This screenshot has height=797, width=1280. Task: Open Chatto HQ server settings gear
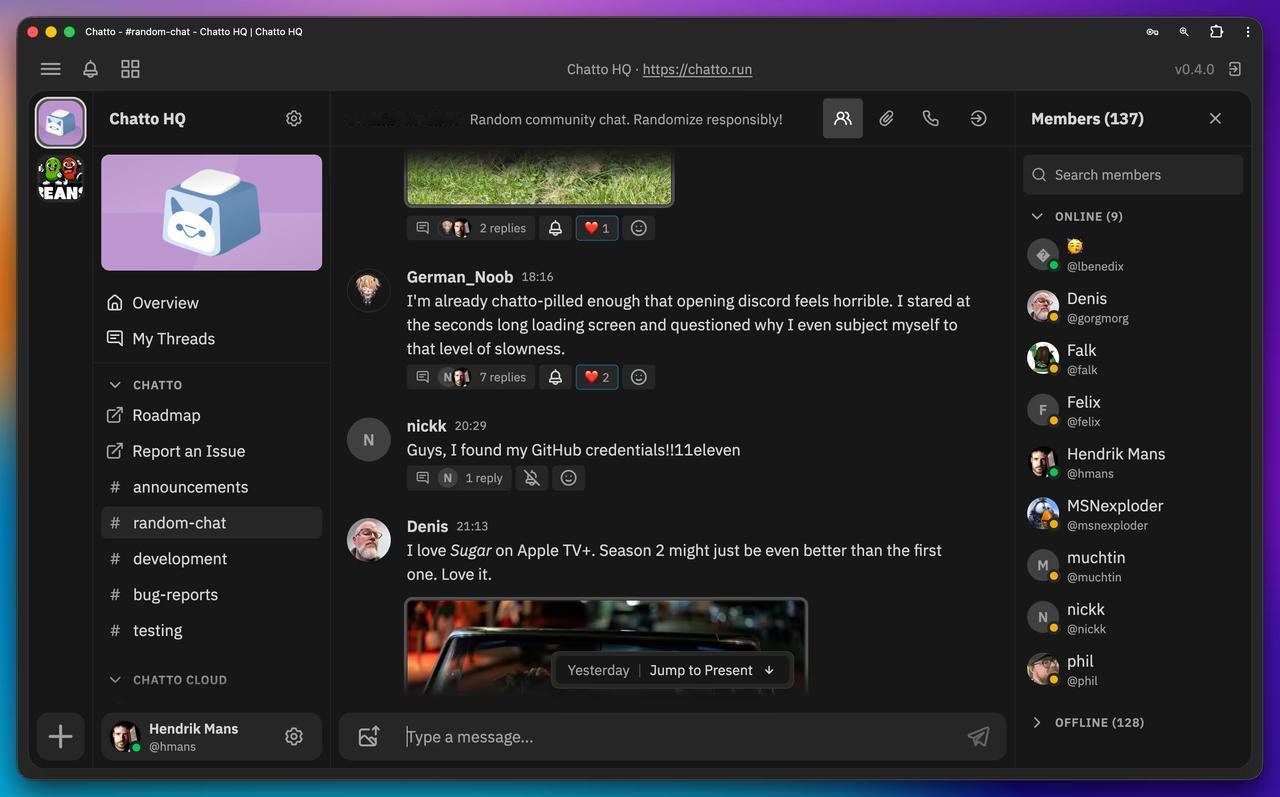[294, 118]
